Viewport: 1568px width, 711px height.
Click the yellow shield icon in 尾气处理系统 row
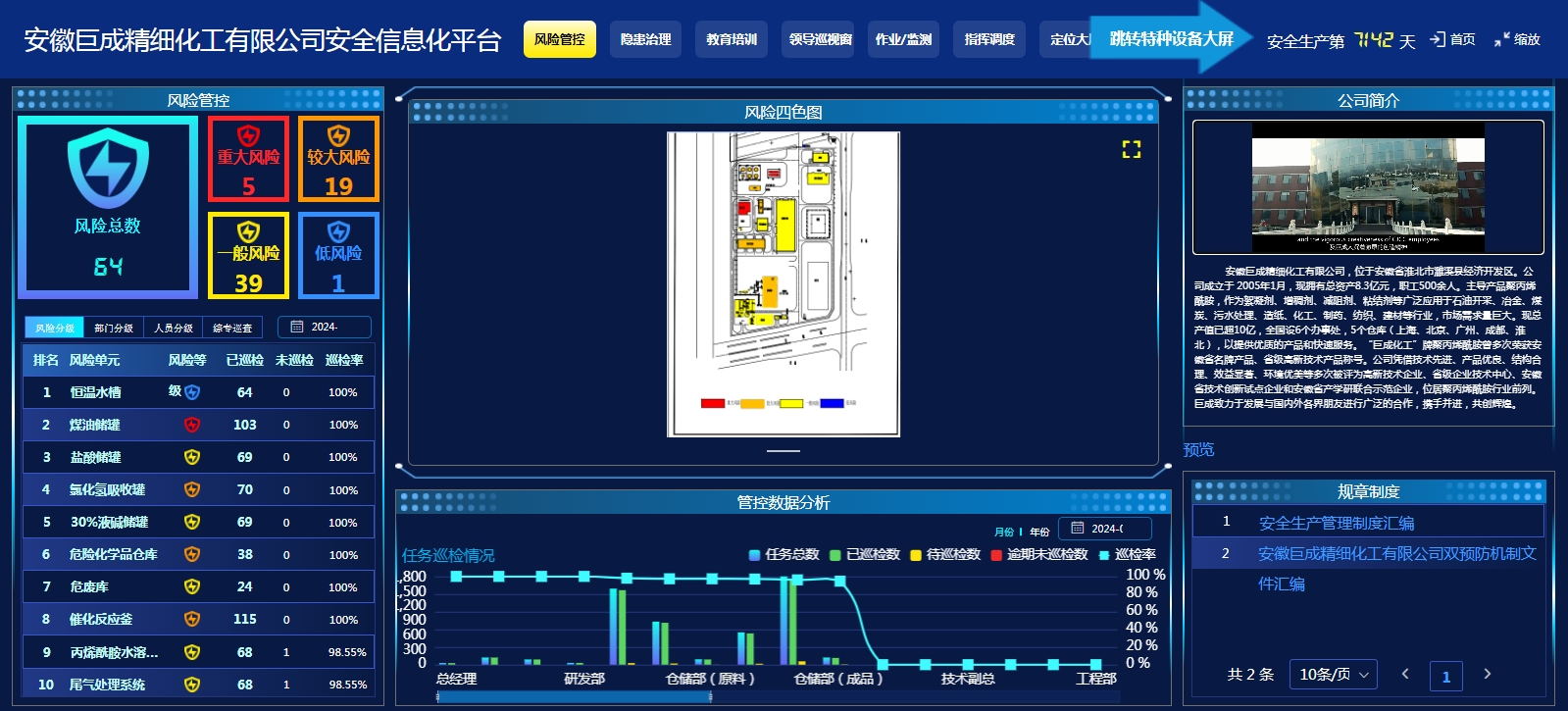[x=192, y=685]
